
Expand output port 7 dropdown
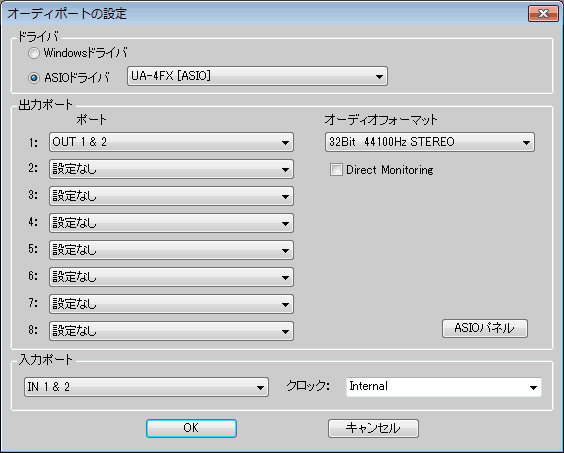pyautogui.click(x=171, y=304)
